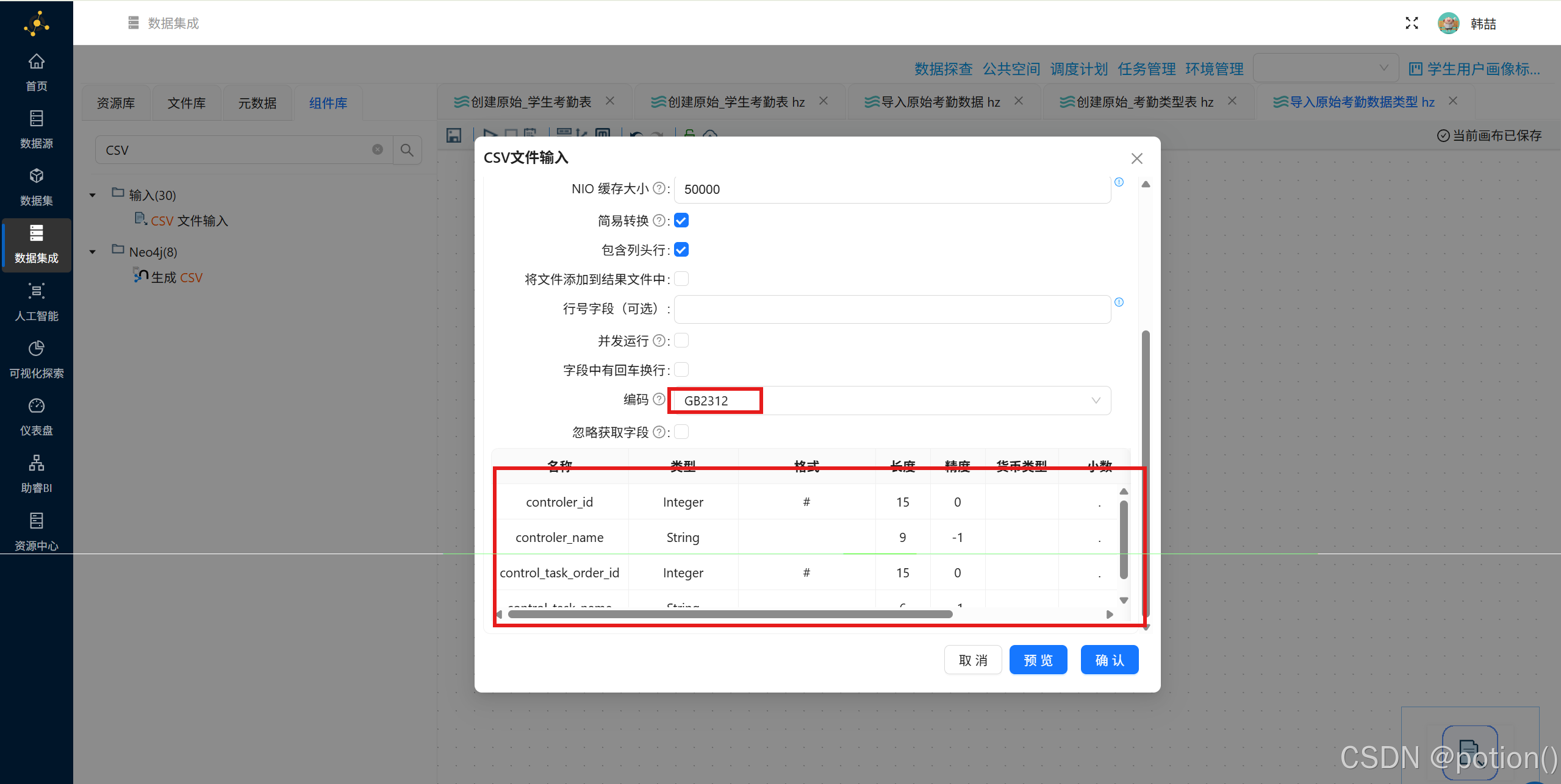1561x784 pixels.
Task: Clear the CSV search text
Action: [x=378, y=149]
